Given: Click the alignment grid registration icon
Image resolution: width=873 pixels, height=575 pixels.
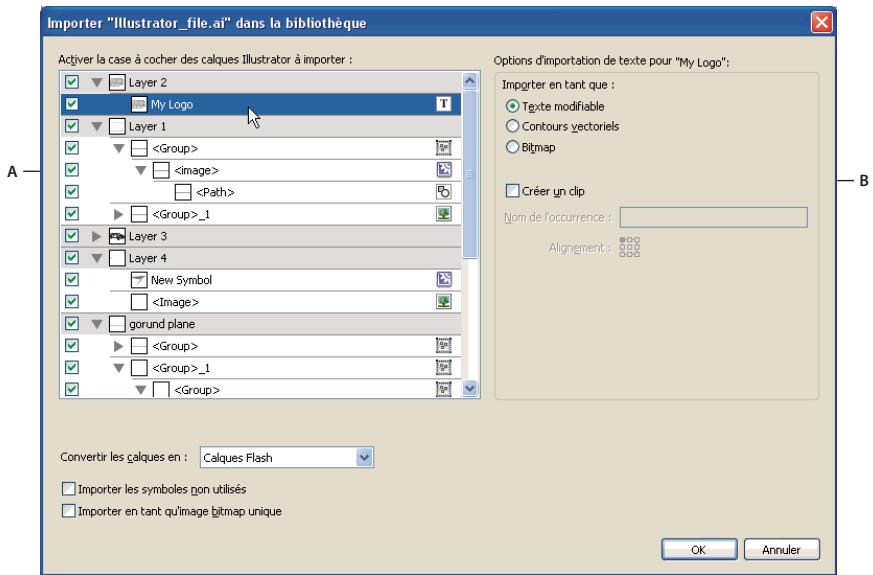Looking at the screenshot, I should pos(630,247).
